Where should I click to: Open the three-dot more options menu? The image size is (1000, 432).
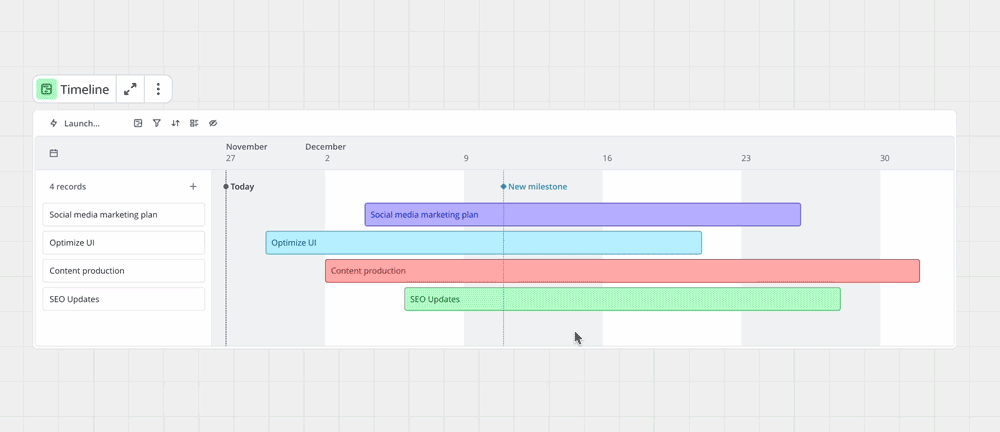(x=158, y=89)
